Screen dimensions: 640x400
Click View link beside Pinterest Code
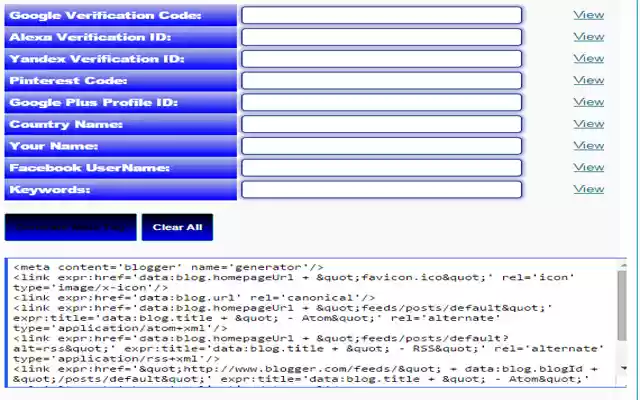tap(588, 80)
